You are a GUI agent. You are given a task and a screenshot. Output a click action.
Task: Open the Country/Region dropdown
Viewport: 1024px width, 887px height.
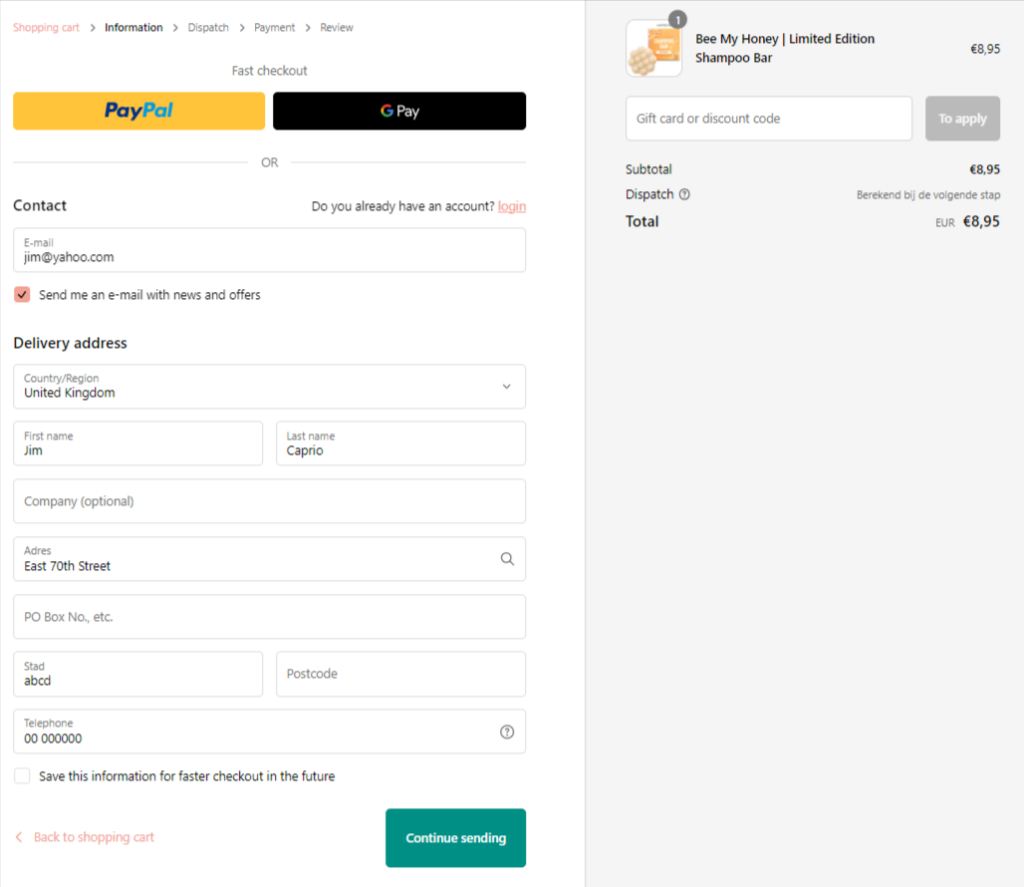click(x=269, y=386)
